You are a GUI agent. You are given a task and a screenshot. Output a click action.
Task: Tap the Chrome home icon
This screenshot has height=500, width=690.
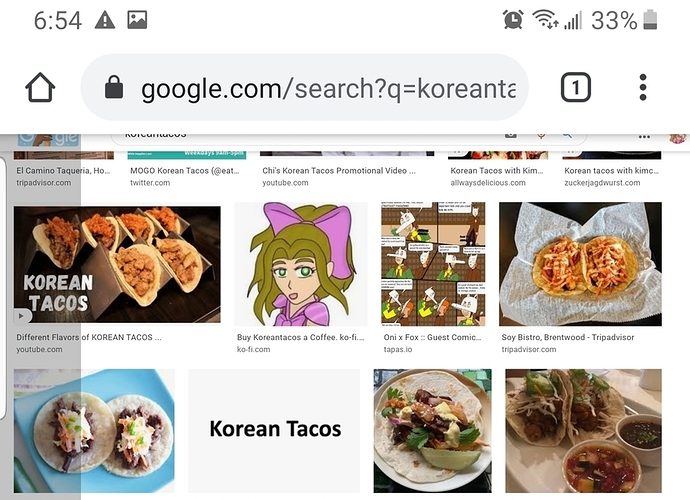point(41,88)
